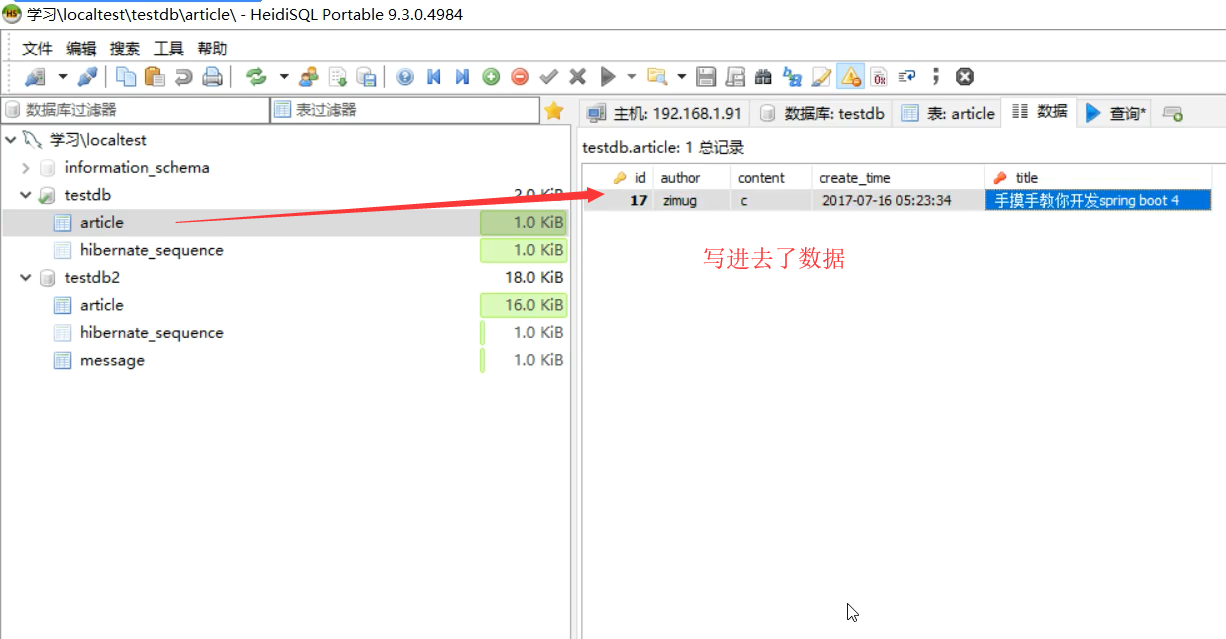Viewport: 1226px width, 639px height.
Task: Open the 文件 menu
Action: tap(37, 48)
